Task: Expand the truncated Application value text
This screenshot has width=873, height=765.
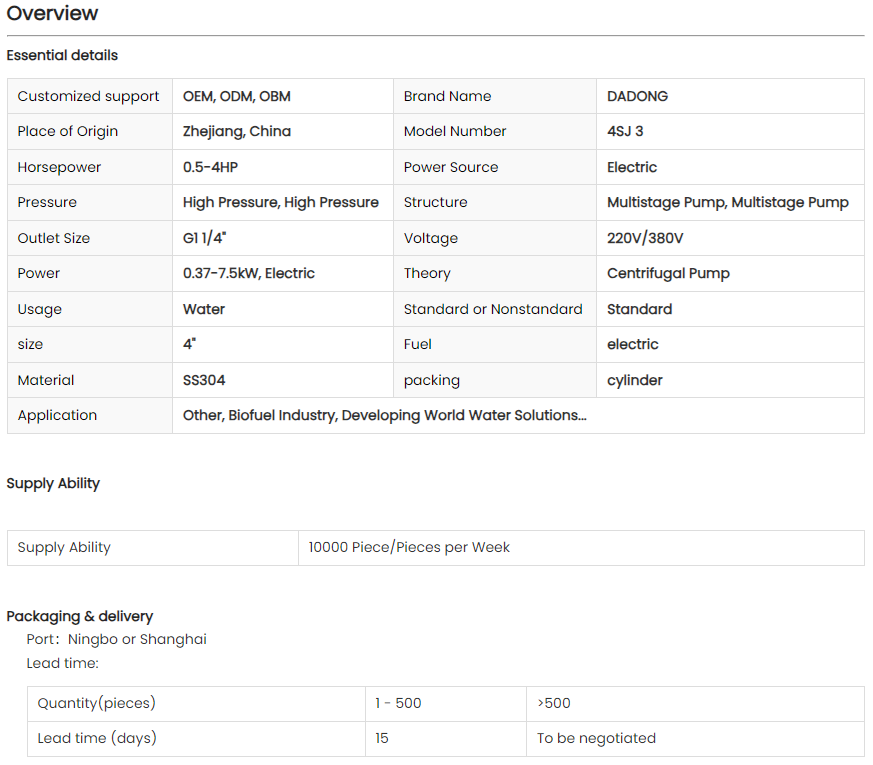Action: (x=384, y=415)
